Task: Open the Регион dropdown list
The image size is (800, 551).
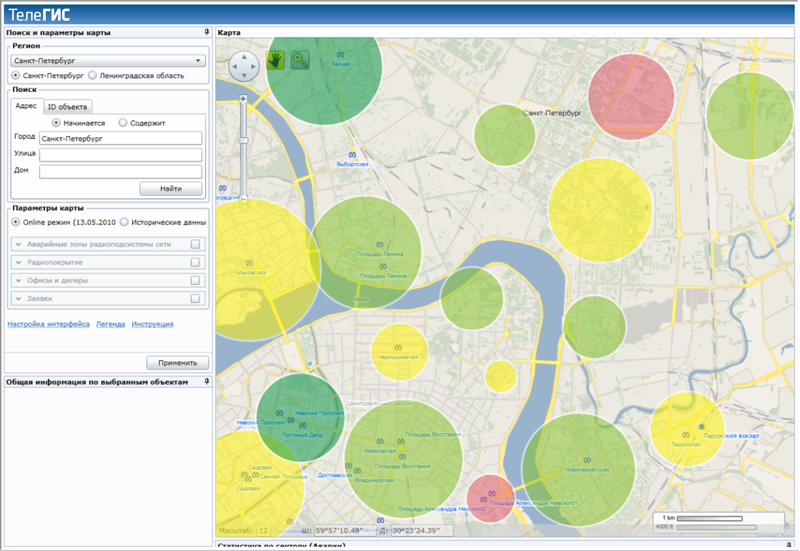Action: pos(199,60)
